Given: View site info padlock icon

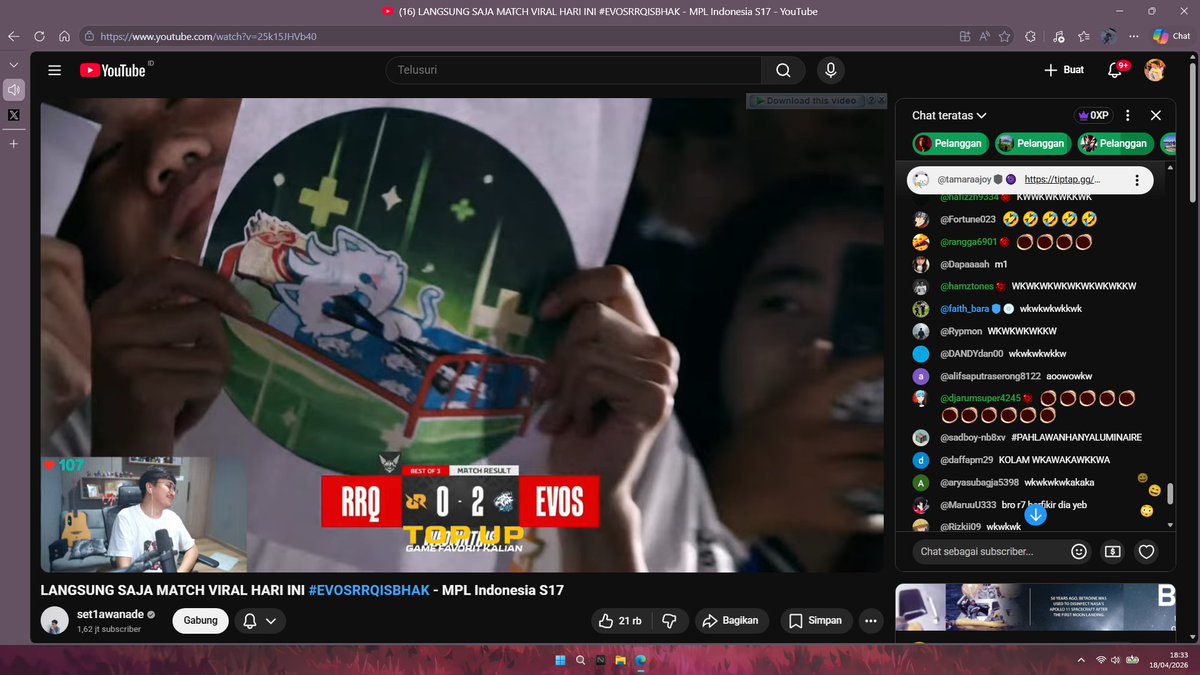Looking at the screenshot, I should tap(89, 36).
